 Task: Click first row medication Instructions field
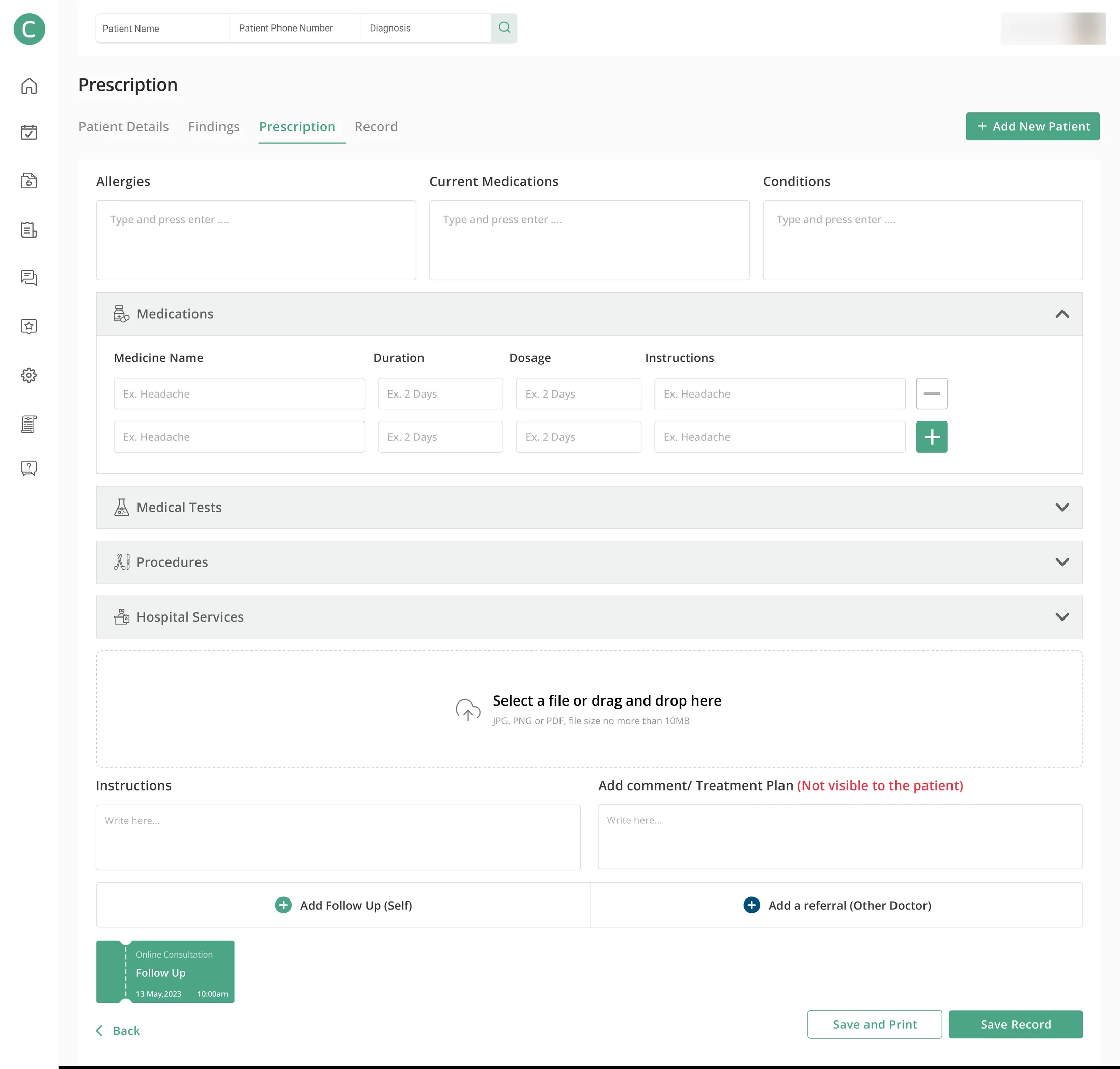point(780,394)
